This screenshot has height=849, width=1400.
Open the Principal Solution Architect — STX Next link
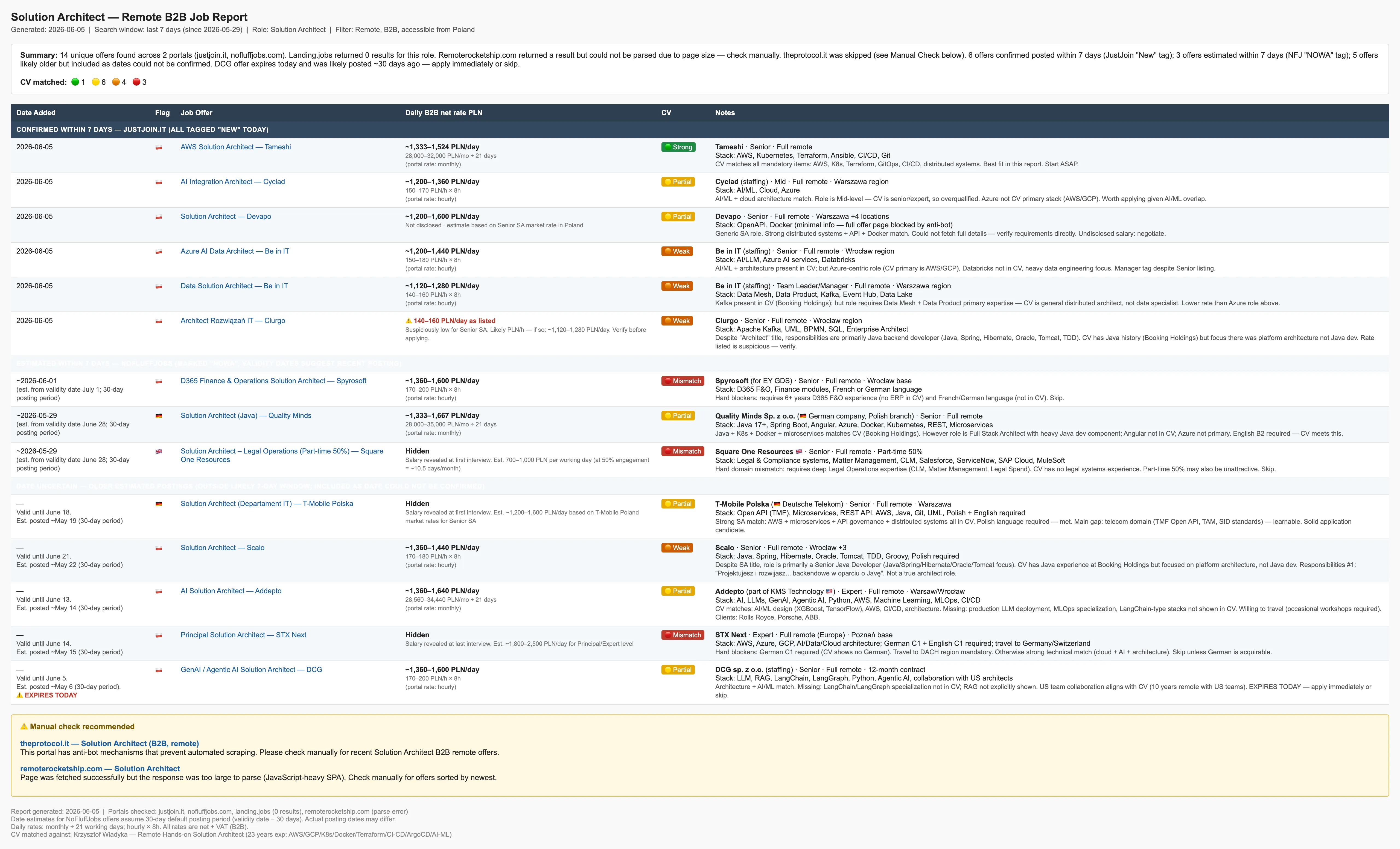243,635
